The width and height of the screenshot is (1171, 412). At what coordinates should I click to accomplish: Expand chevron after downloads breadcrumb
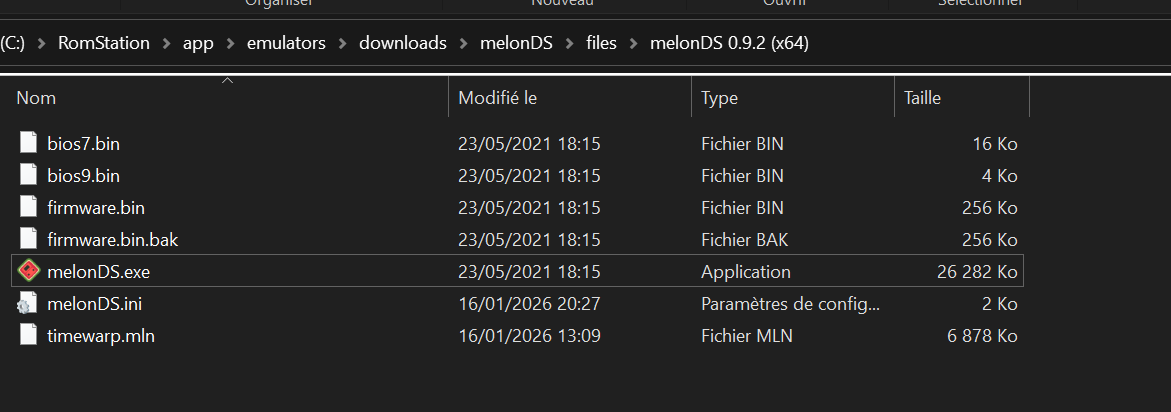click(463, 43)
